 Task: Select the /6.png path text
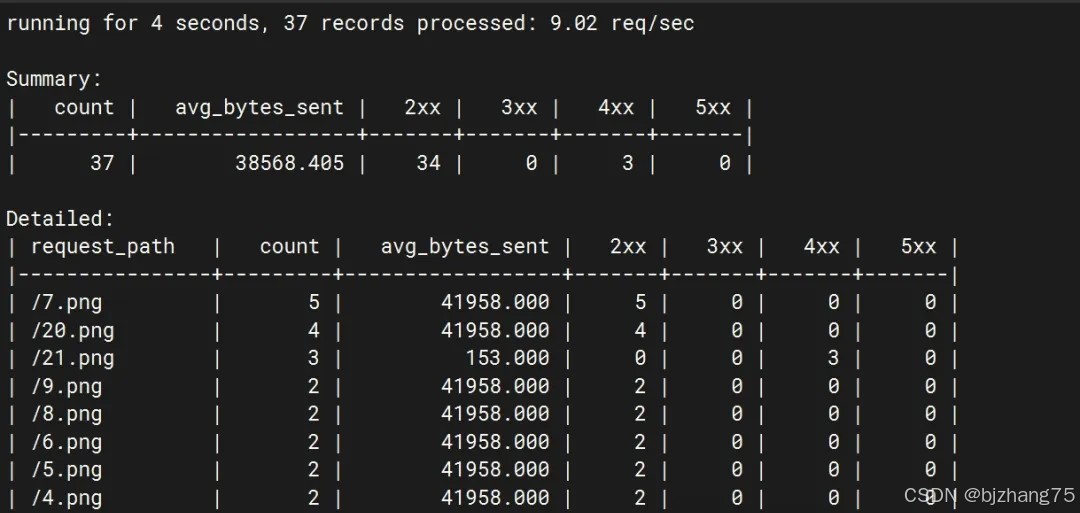click(66, 442)
